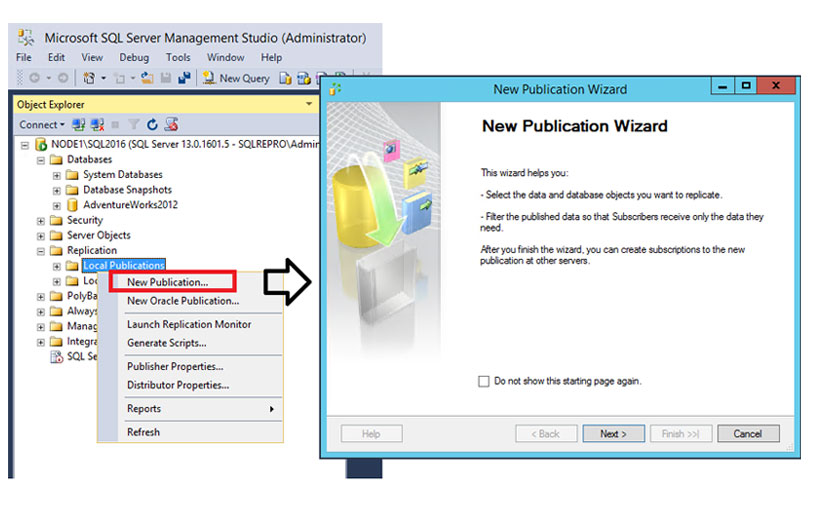Click the Filter icon in Object Explorer toolbar
This screenshot has height=508, width=815.
pos(134,125)
